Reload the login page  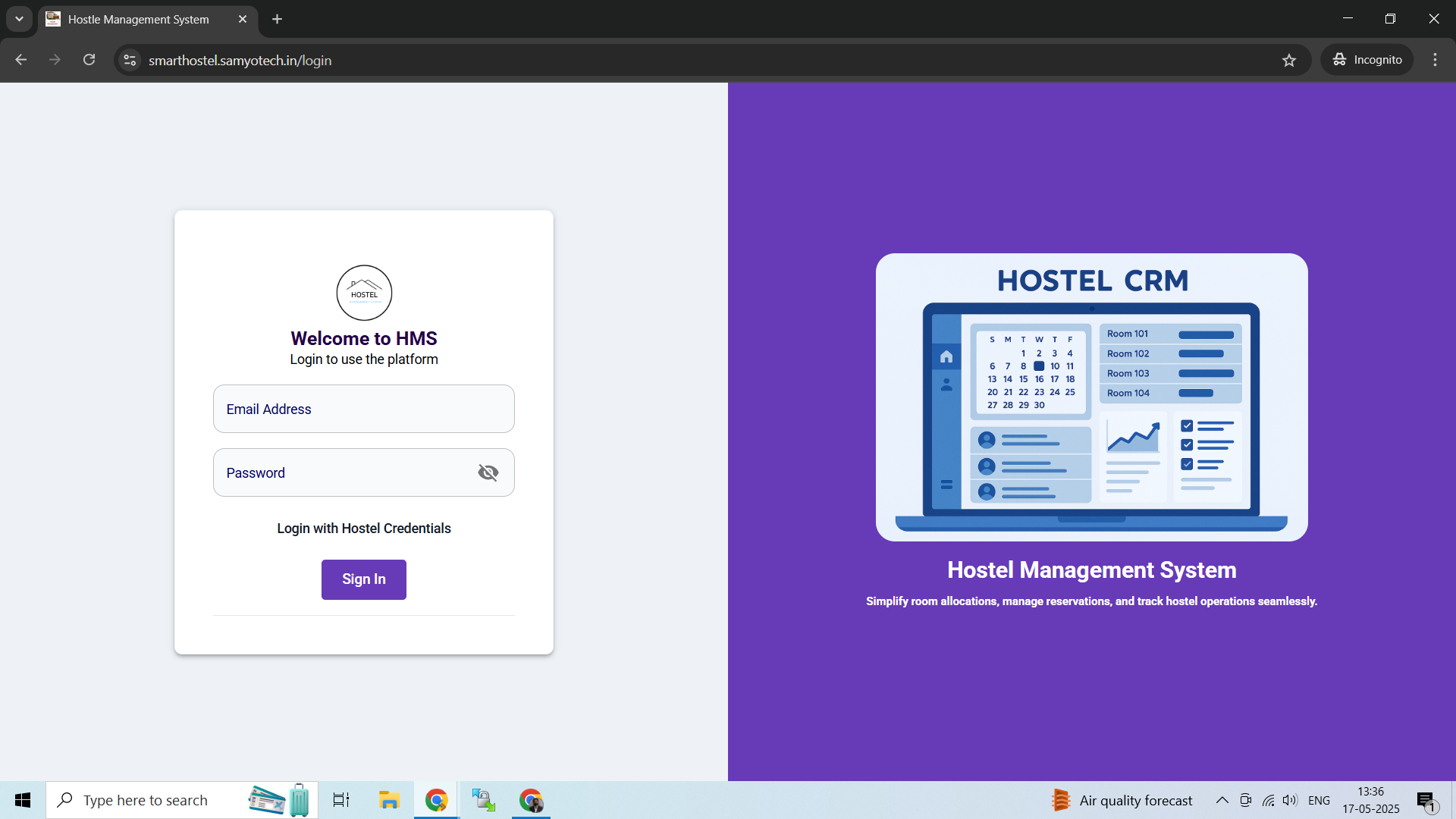click(x=89, y=60)
